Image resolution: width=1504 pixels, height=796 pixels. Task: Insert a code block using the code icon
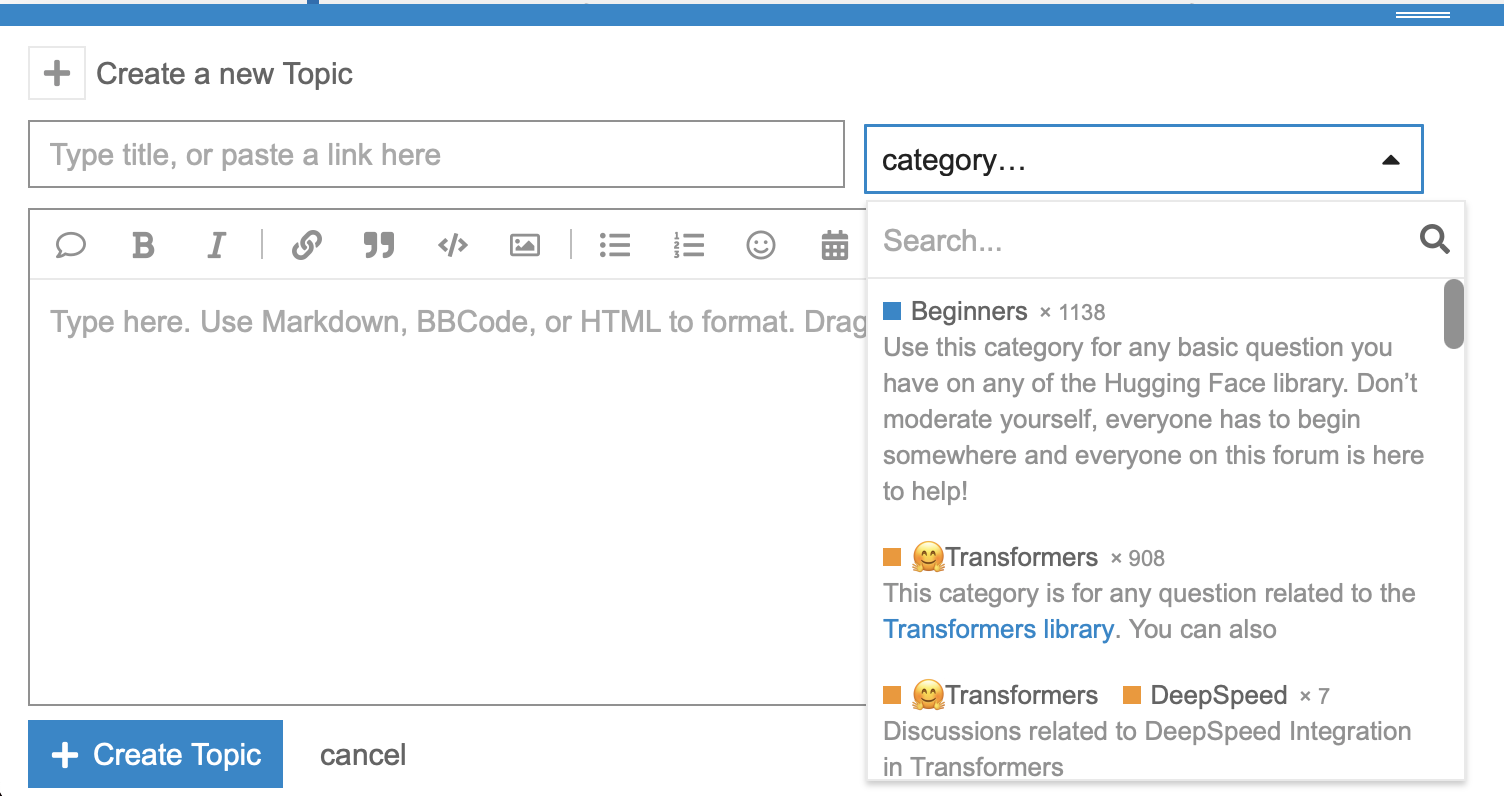[x=452, y=245]
